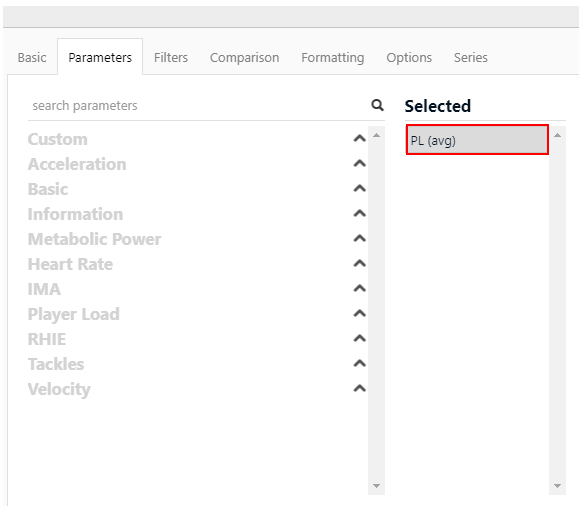Expand the Player Load chevron

coord(359,314)
